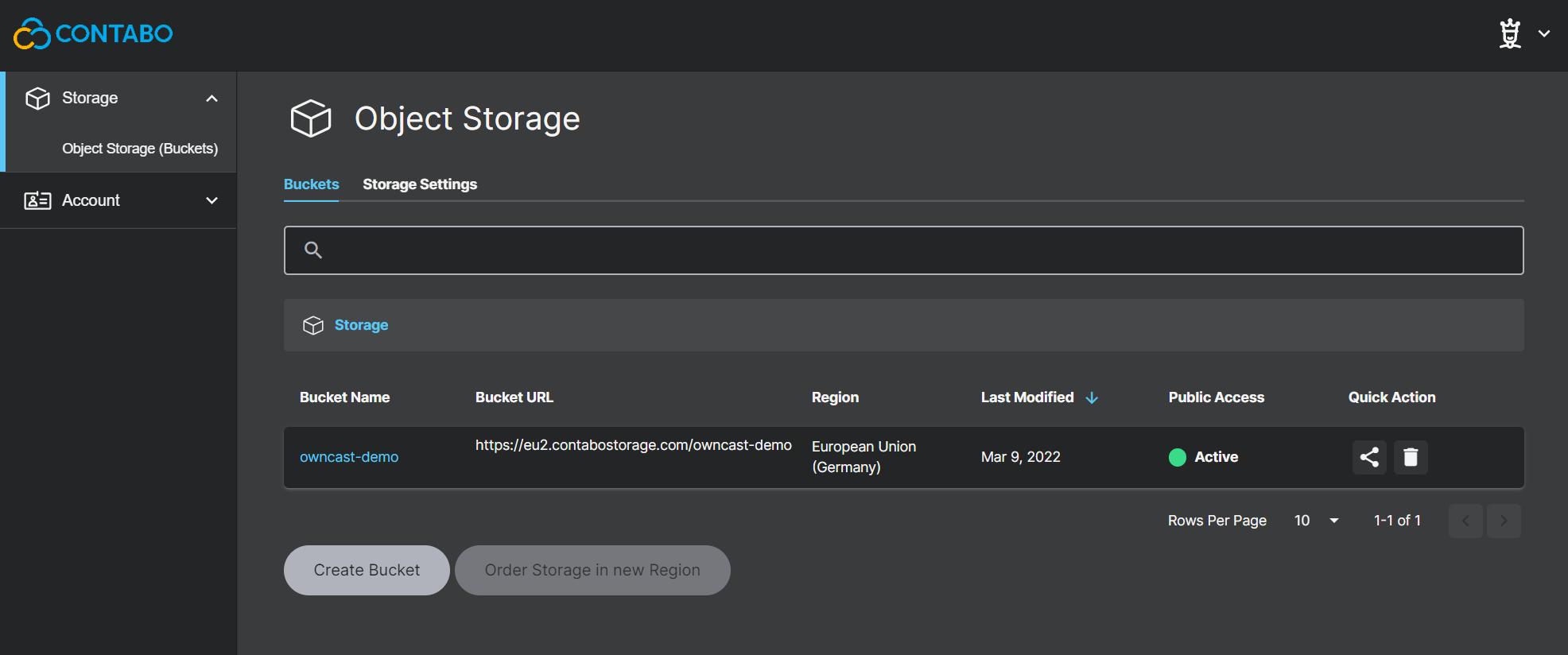Open Object Storage (Buckets) sidebar item
The image size is (1568, 655).
(140, 149)
